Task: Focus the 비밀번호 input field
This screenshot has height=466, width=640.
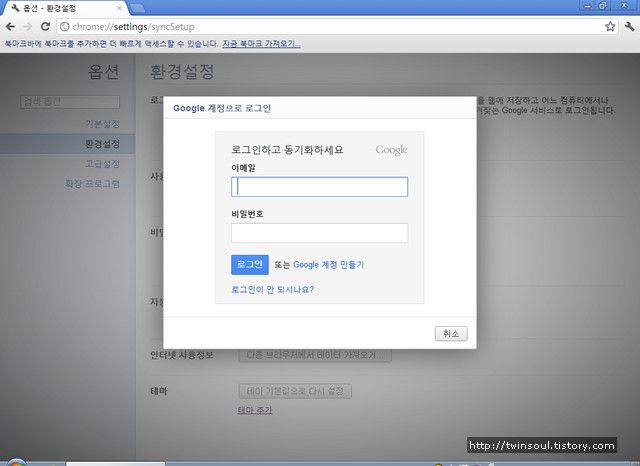Action: click(319, 233)
